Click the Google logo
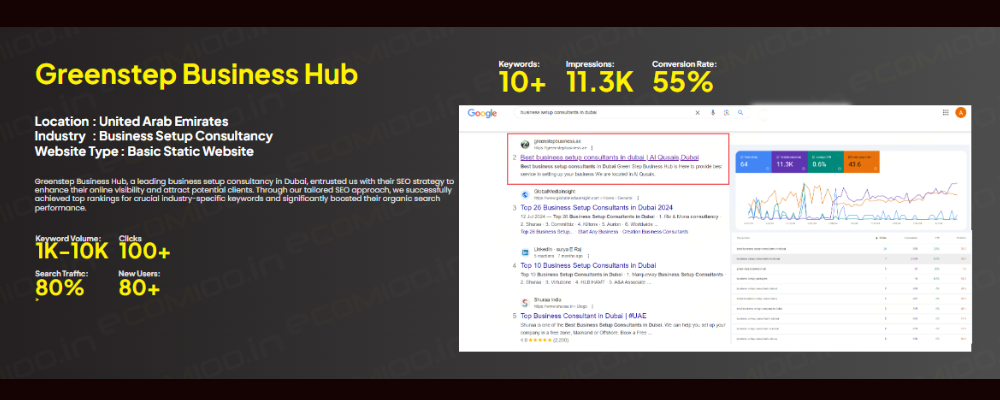Viewport: 1000px width, 400px height. 482,113
